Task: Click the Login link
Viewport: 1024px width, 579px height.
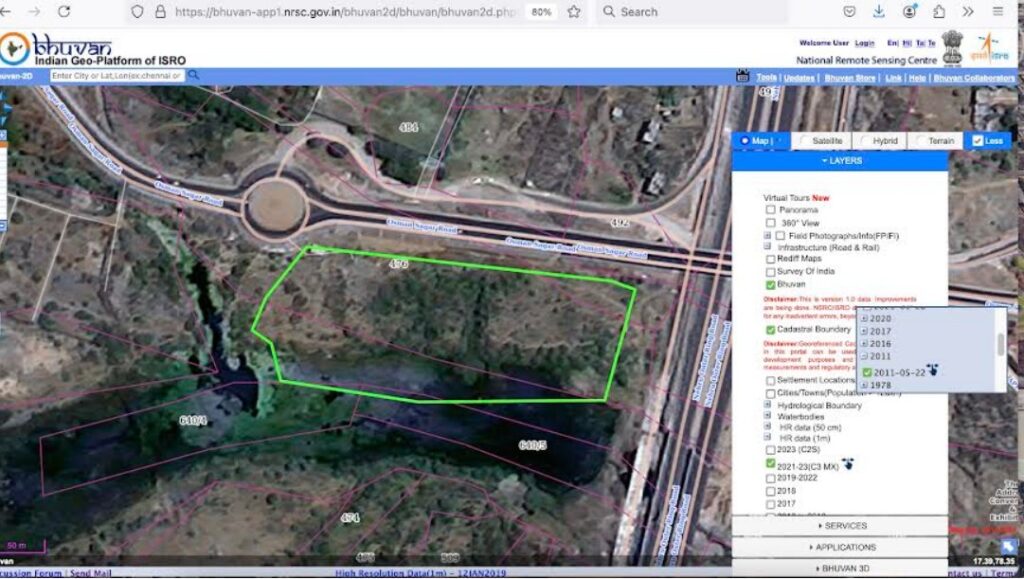Action: (x=865, y=43)
